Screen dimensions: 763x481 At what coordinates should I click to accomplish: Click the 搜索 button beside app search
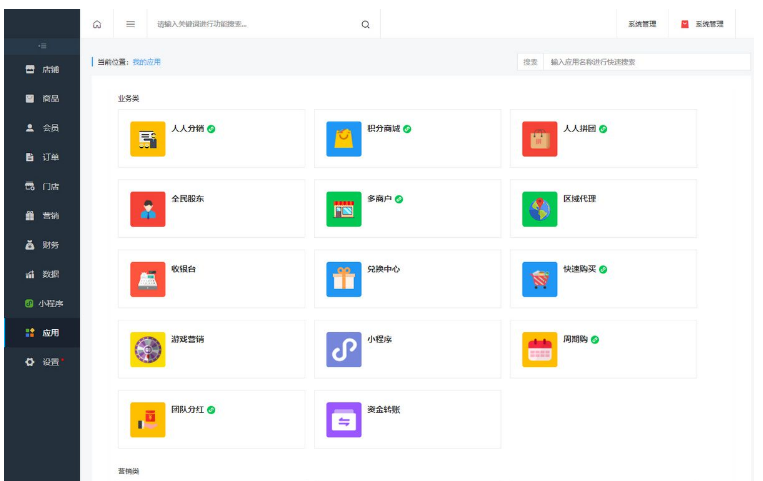click(x=530, y=62)
